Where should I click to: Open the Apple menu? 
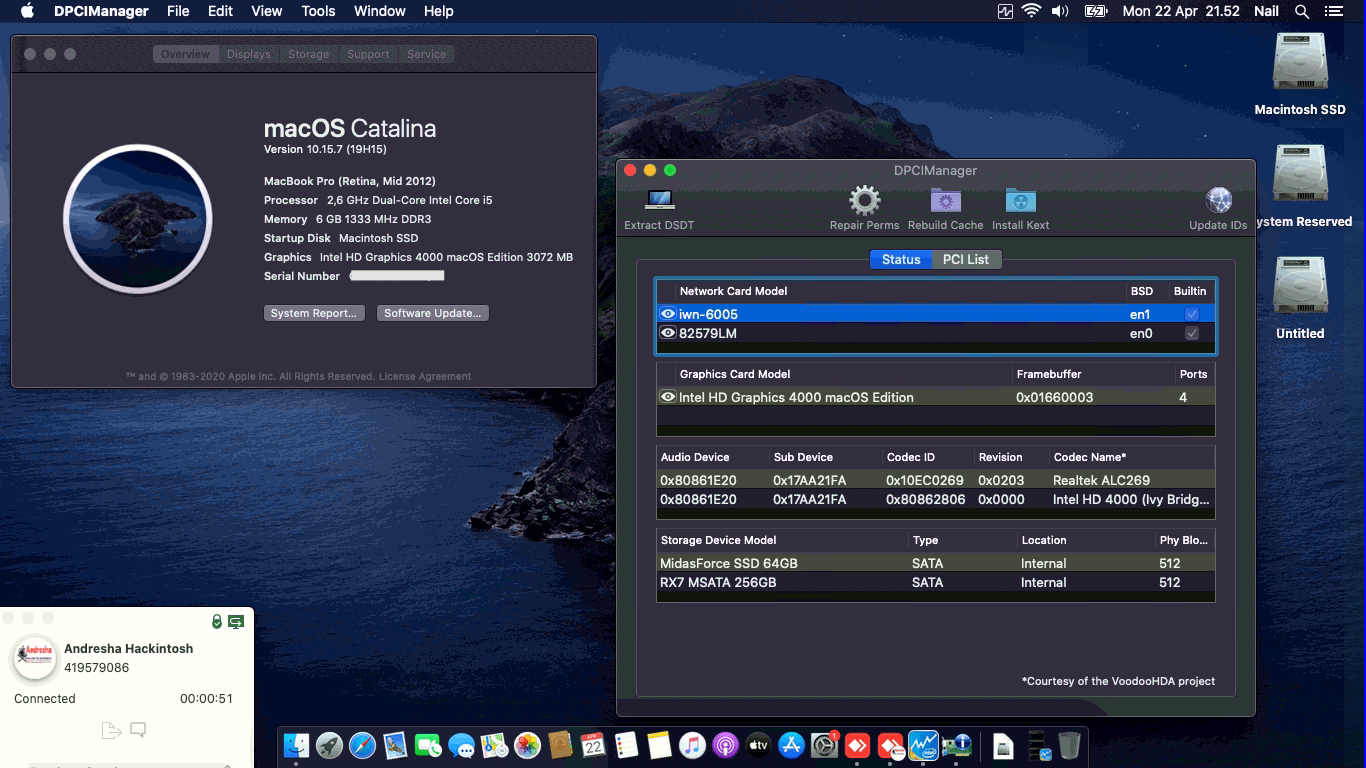26,11
